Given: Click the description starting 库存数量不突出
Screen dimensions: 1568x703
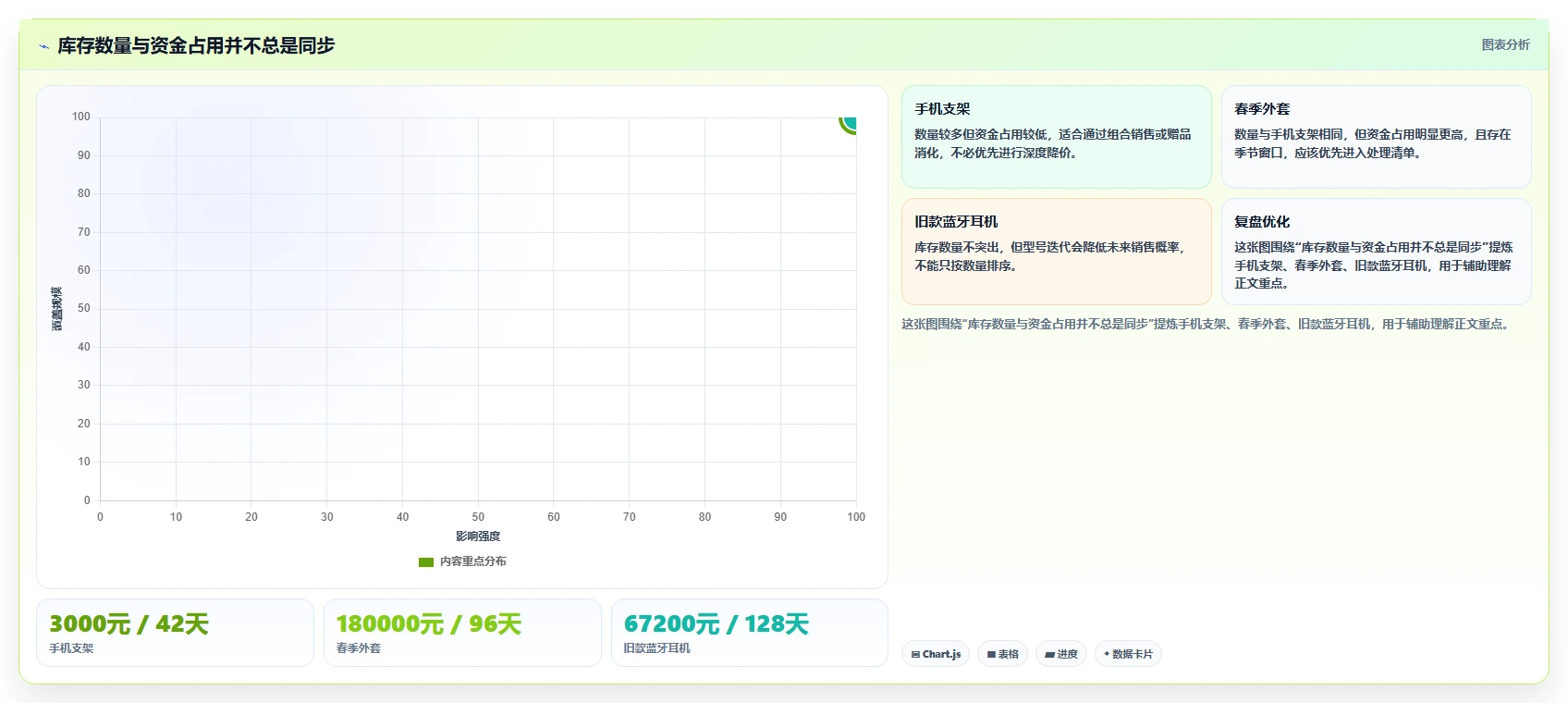Looking at the screenshot, I should pyautogui.click(x=1050, y=256).
